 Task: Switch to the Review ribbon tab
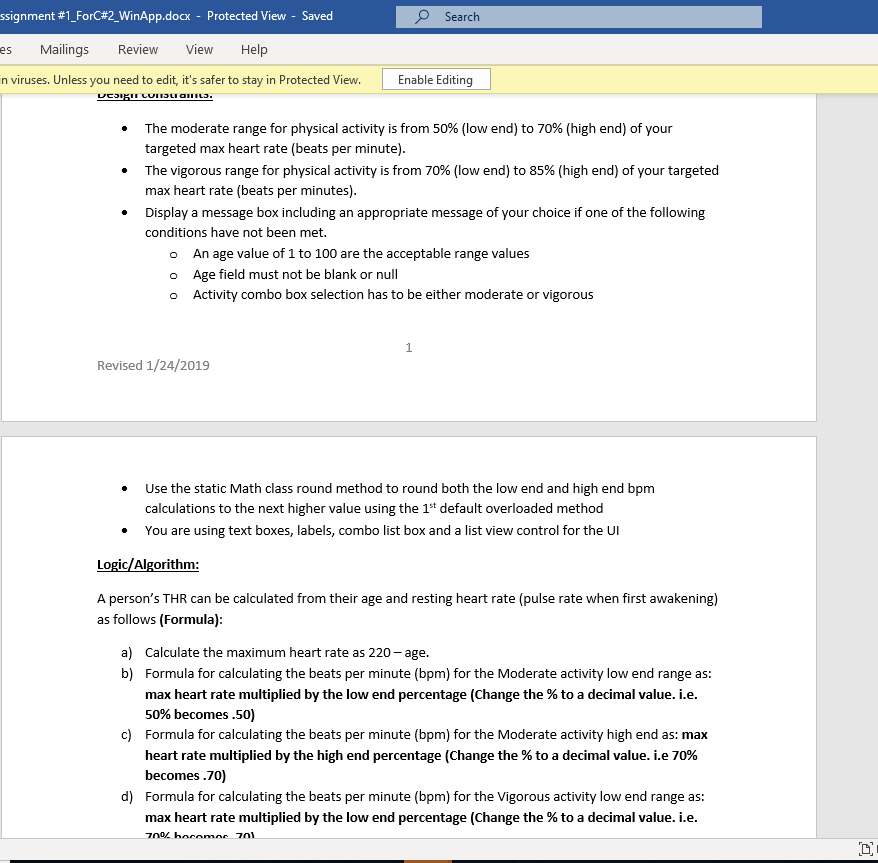pyautogui.click(x=137, y=49)
